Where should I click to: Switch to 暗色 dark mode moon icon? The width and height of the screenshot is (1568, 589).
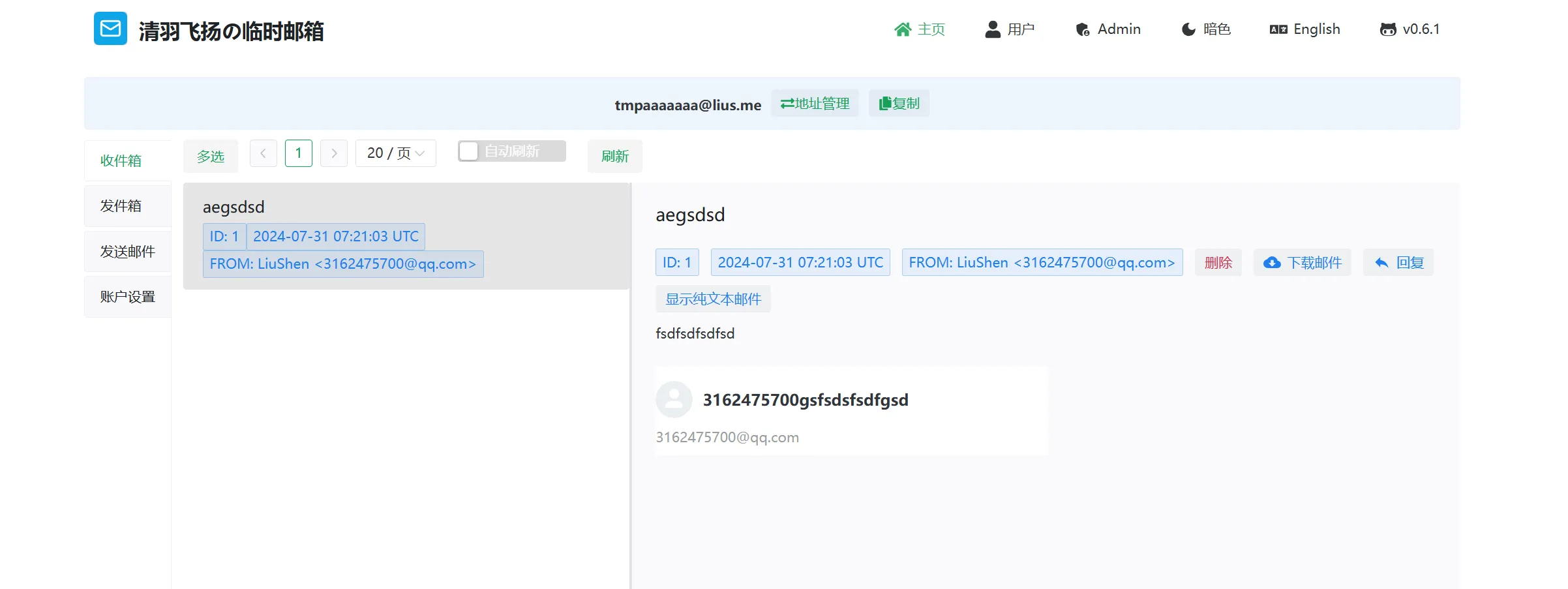(1188, 29)
